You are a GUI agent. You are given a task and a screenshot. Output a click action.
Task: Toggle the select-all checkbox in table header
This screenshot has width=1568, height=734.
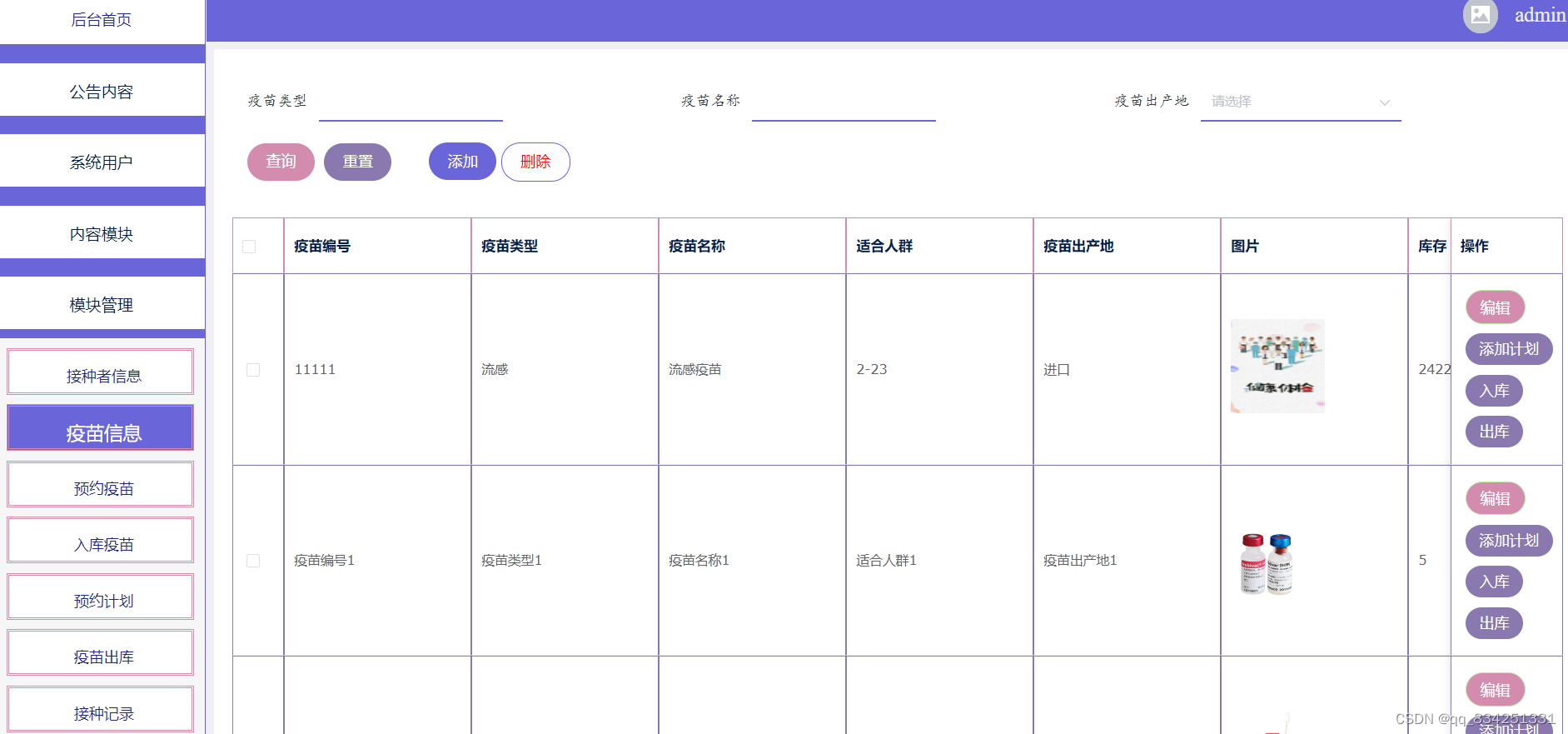coord(249,247)
